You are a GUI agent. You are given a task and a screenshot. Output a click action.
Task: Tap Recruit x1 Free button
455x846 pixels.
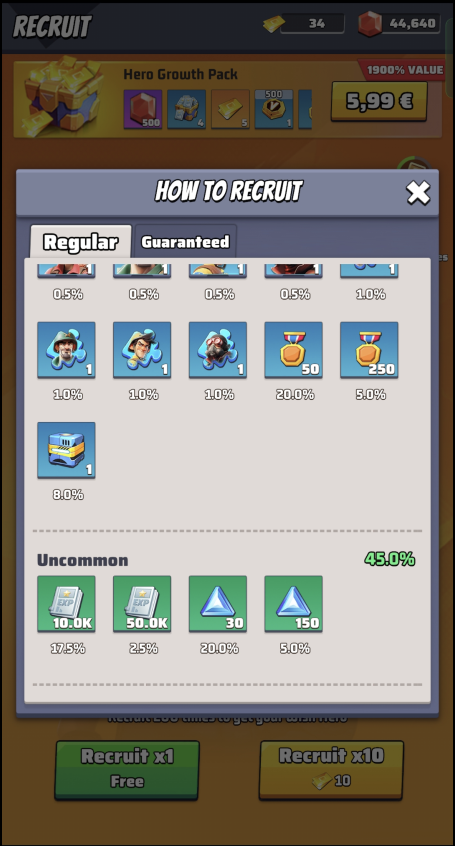coord(127,769)
